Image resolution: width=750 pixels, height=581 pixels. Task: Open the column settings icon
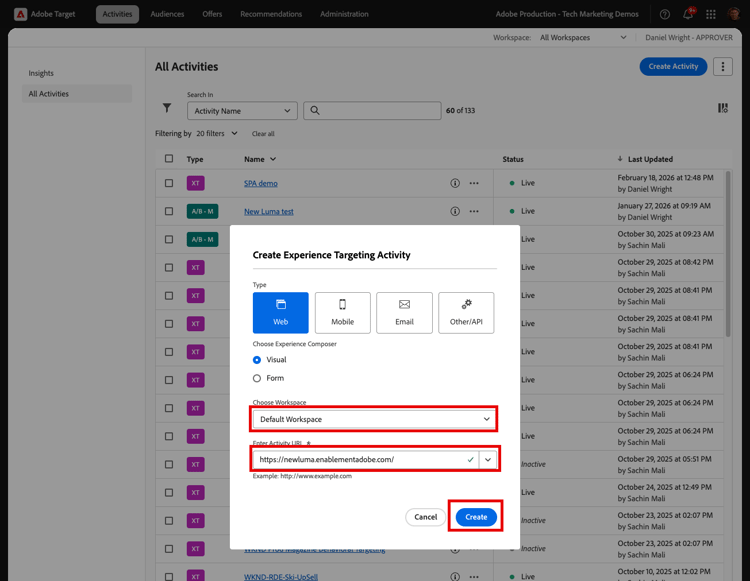[723, 109]
